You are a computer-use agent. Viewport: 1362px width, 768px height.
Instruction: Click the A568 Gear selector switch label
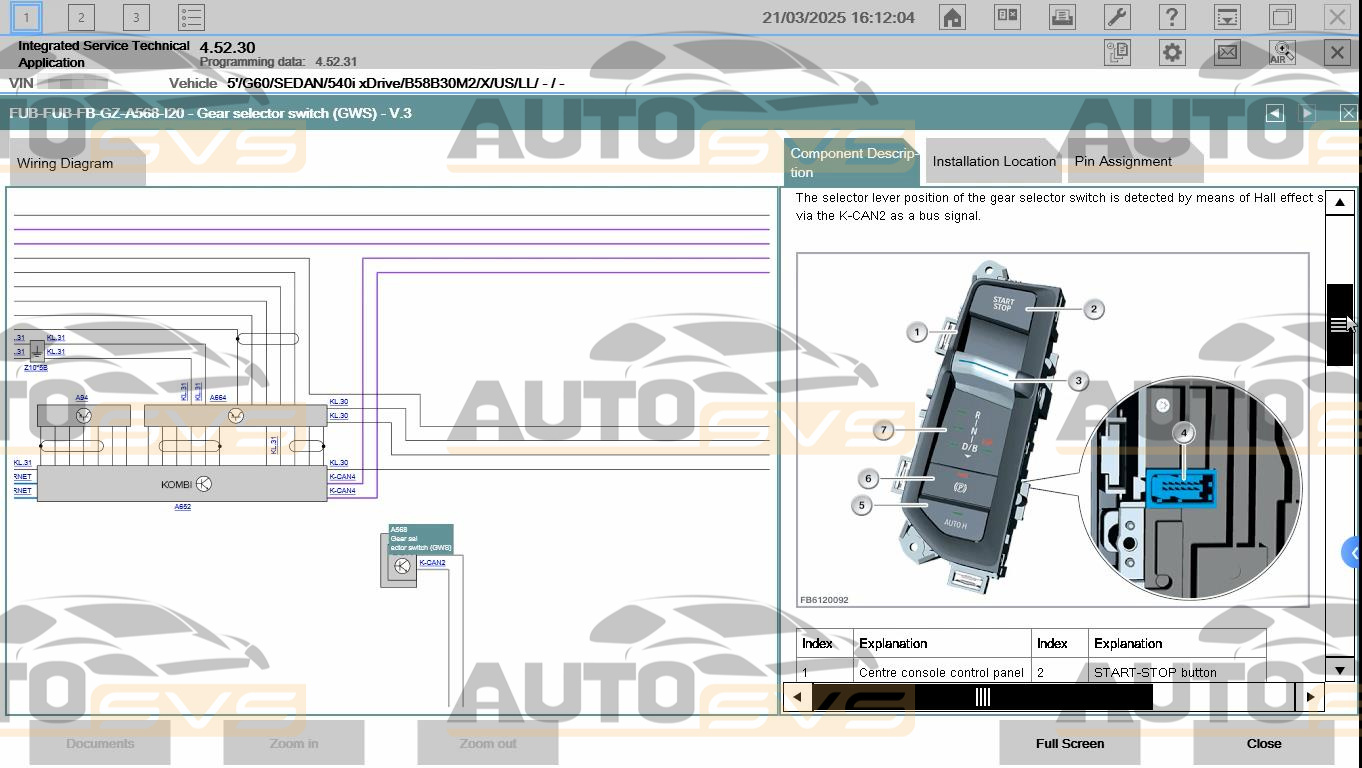pos(420,538)
